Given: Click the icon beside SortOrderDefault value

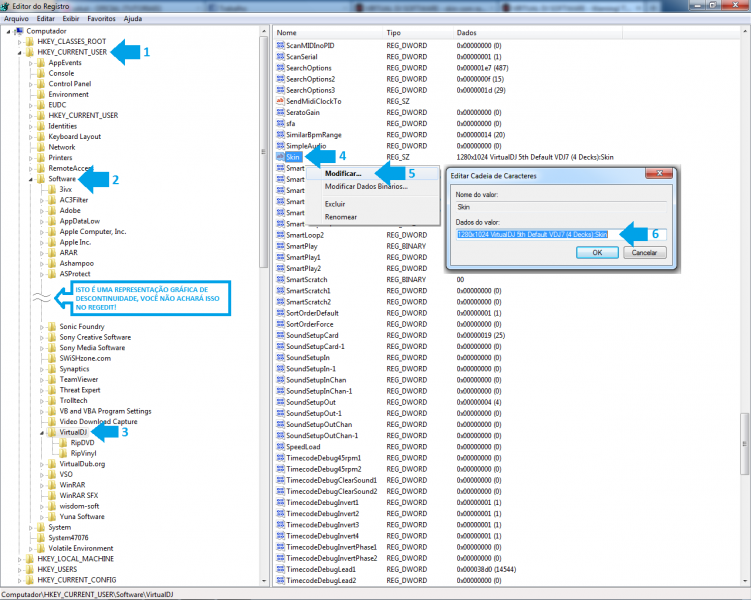Looking at the screenshot, I should 281,313.
